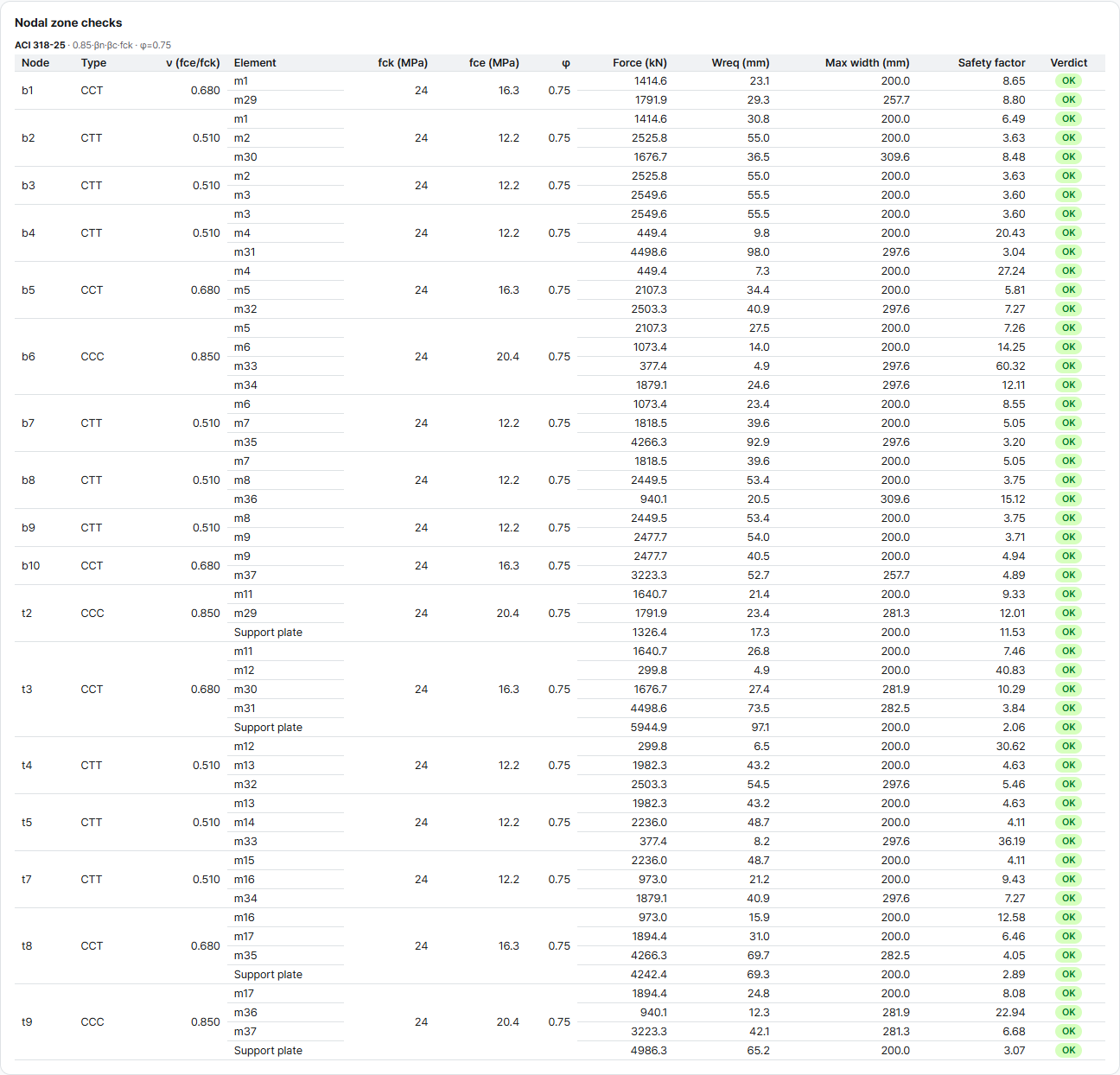Click the "CCC" type in row b6
The image size is (1120, 1075).
click(x=92, y=356)
